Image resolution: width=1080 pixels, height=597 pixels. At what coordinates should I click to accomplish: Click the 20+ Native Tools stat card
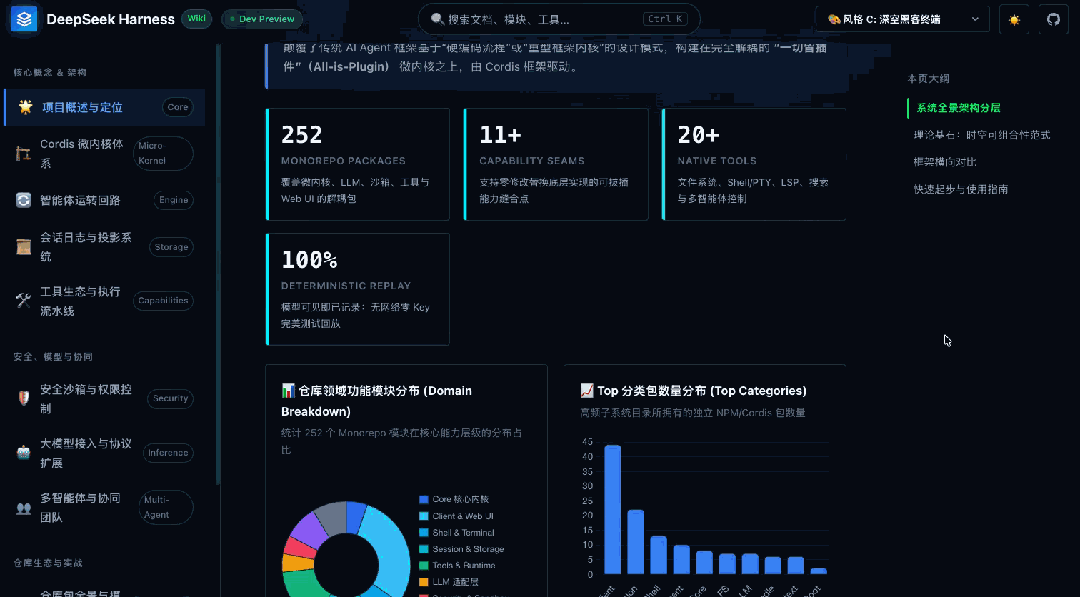coord(754,165)
